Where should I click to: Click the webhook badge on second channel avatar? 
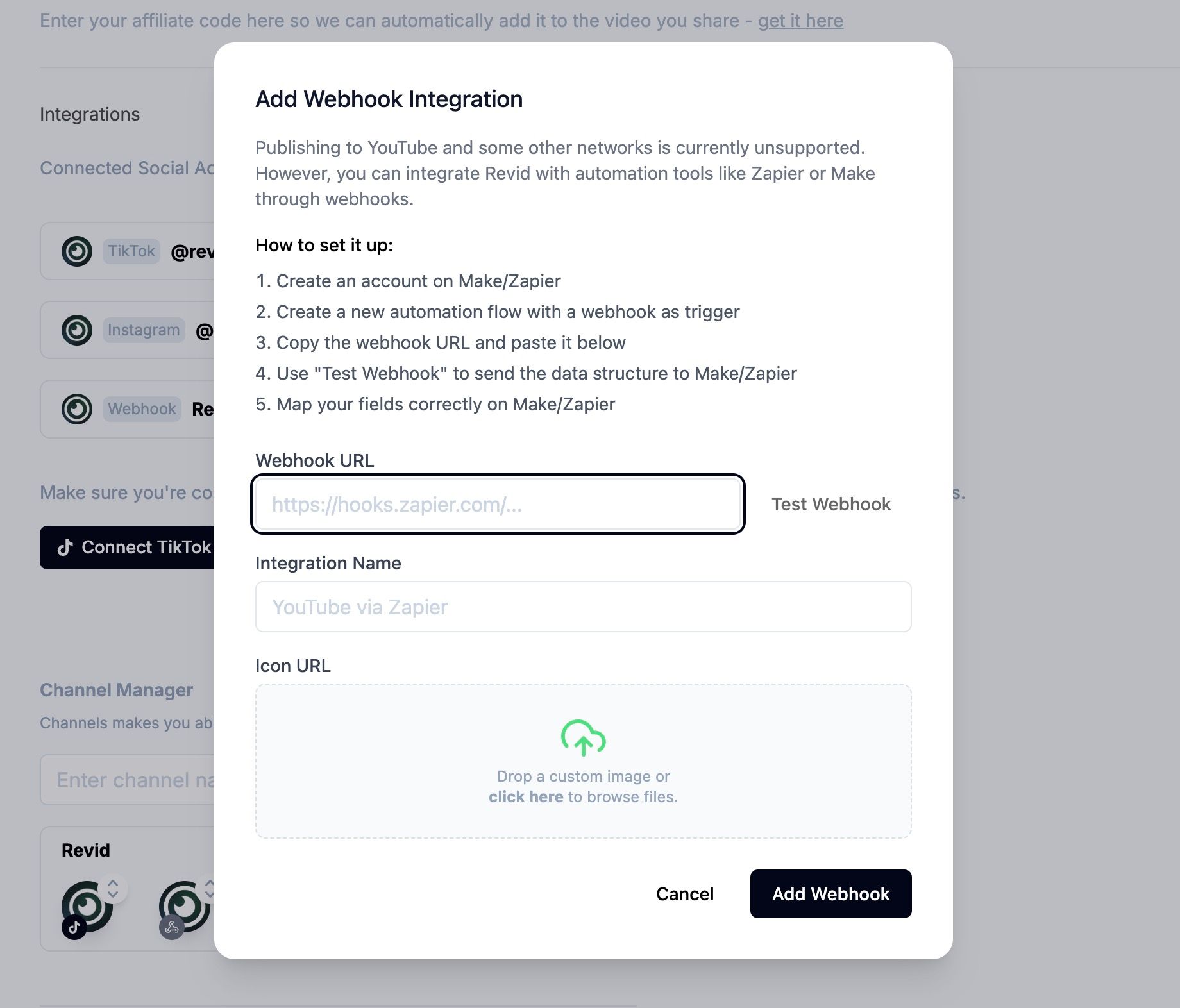point(172,927)
